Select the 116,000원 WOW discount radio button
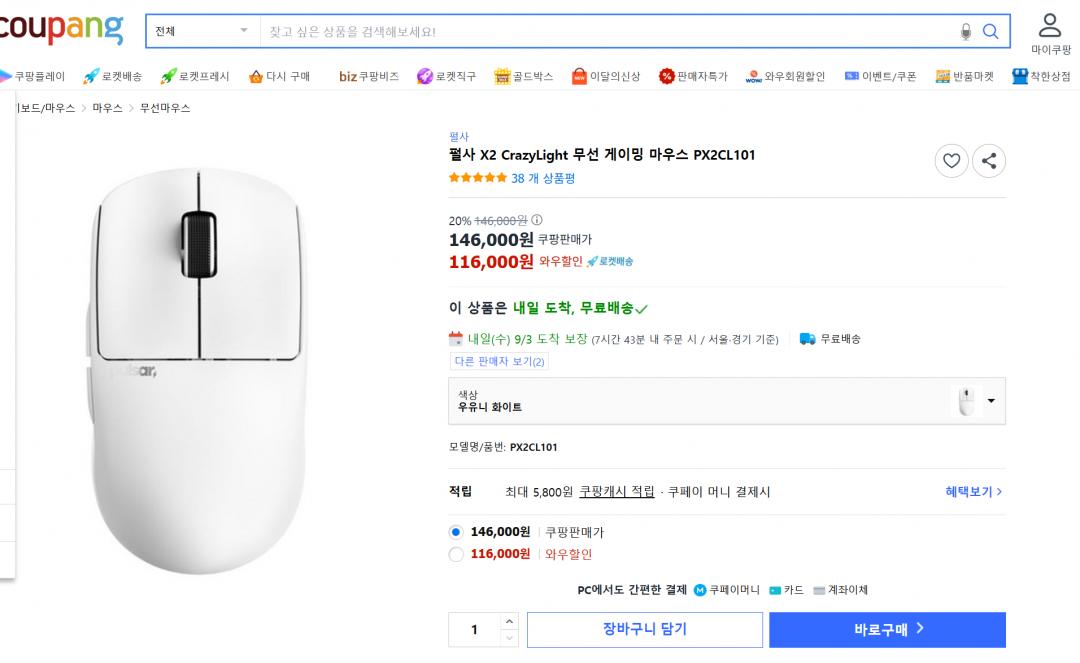This screenshot has width=1080, height=663. pos(457,554)
